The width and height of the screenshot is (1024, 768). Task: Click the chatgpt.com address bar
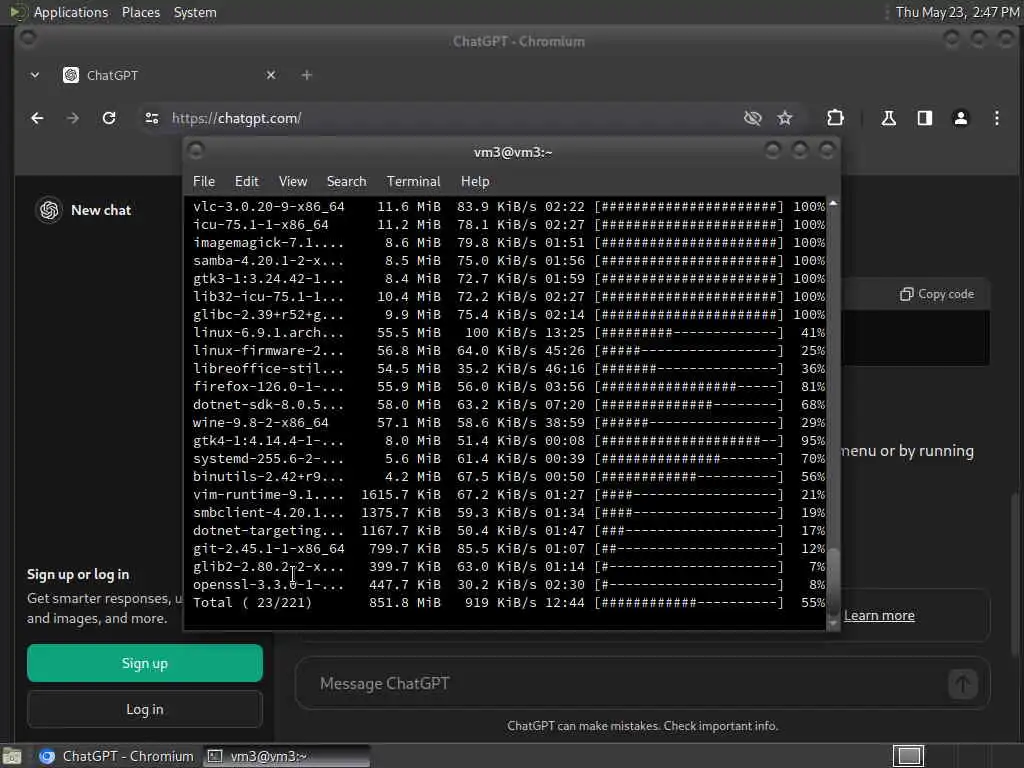click(x=451, y=118)
